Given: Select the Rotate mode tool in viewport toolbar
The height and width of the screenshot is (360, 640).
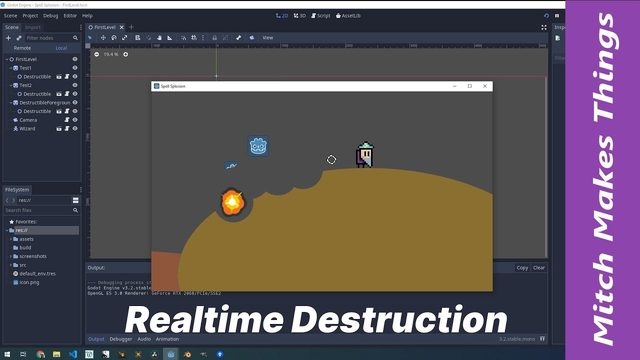Looking at the screenshot, I should point(114,38).
